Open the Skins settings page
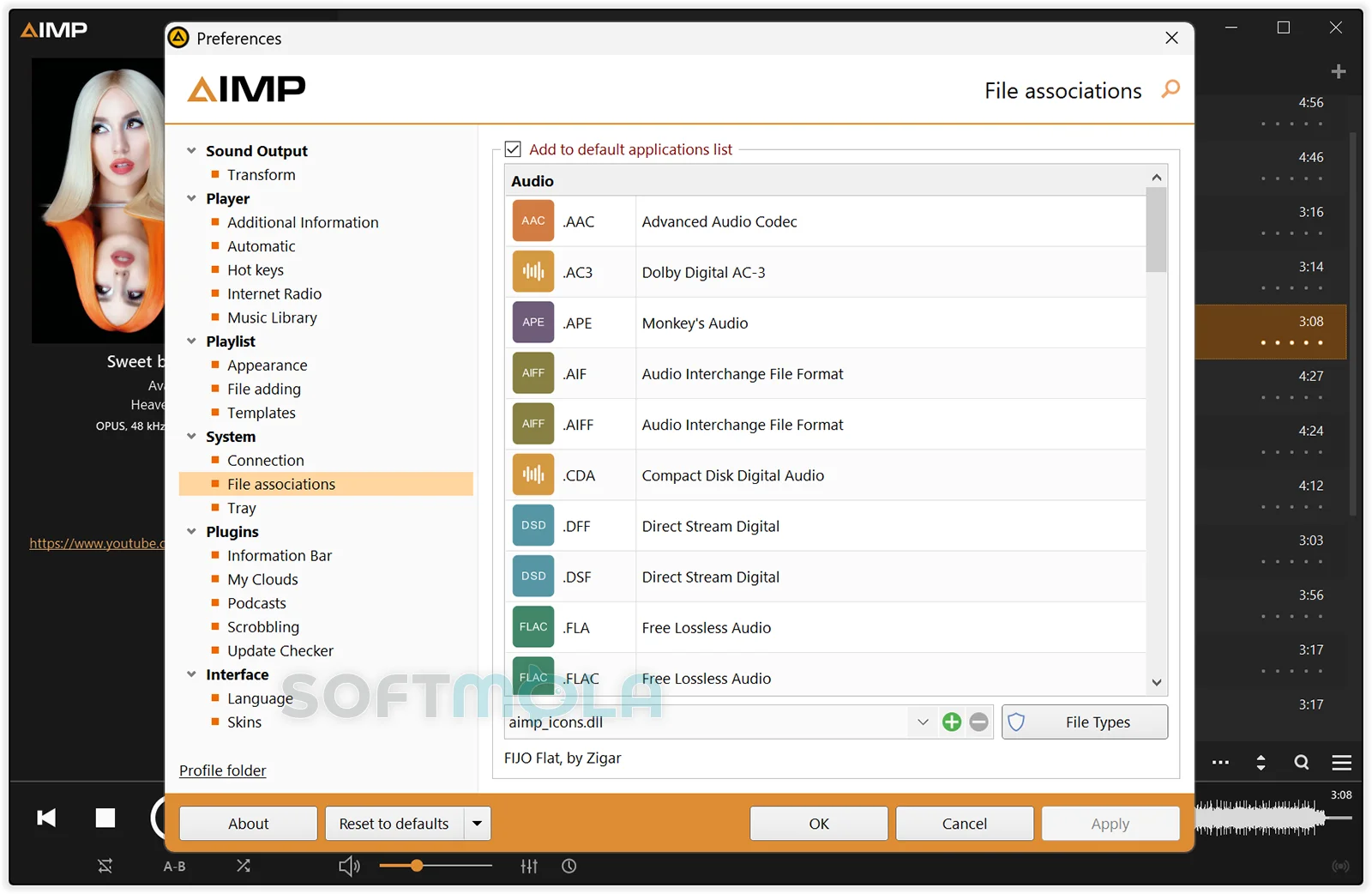Image resolution: width=1372 pixels, height=894 pixels. [x=244, y=722]
